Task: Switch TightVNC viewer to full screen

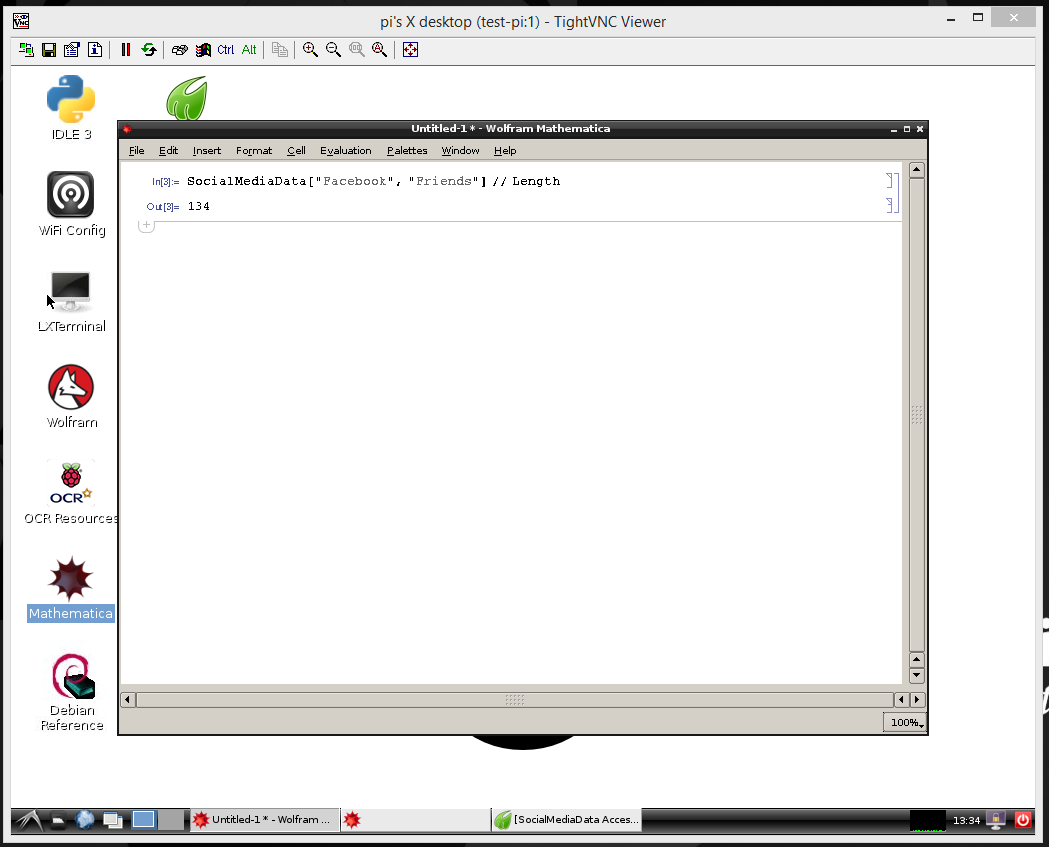Action: (x=410, y=50)
